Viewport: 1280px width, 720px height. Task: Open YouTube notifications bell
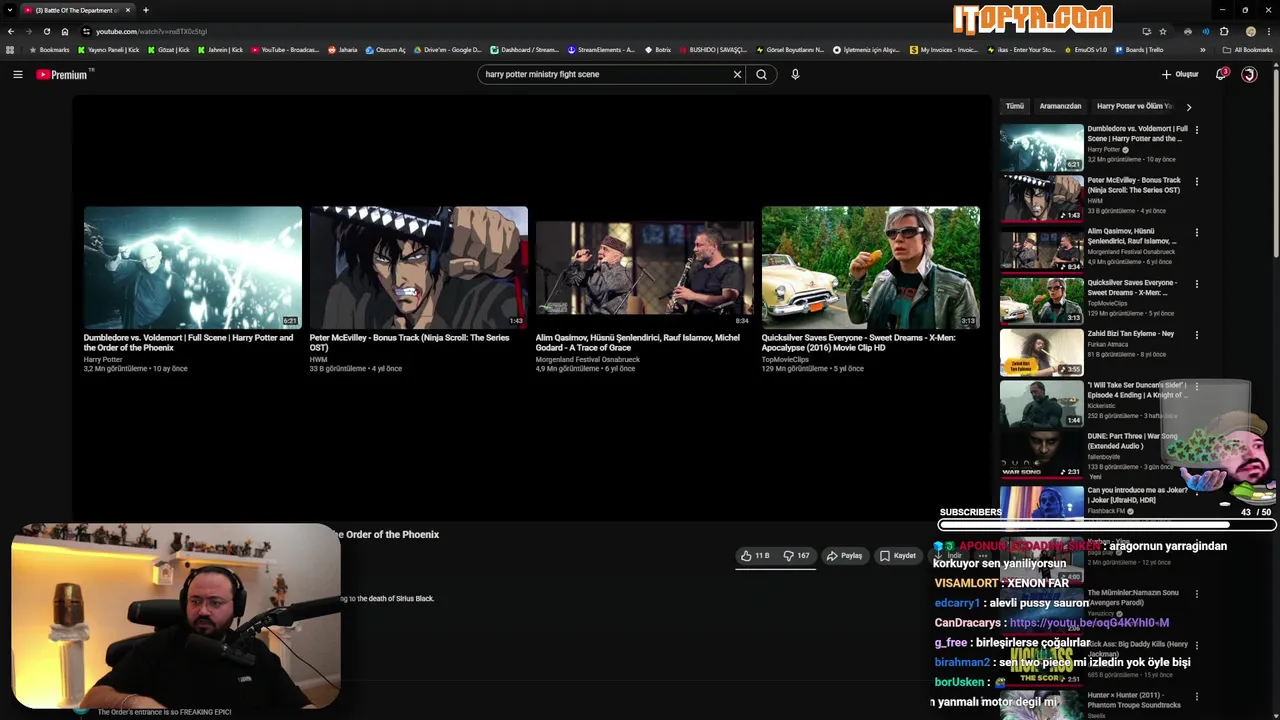[1221, 74]
